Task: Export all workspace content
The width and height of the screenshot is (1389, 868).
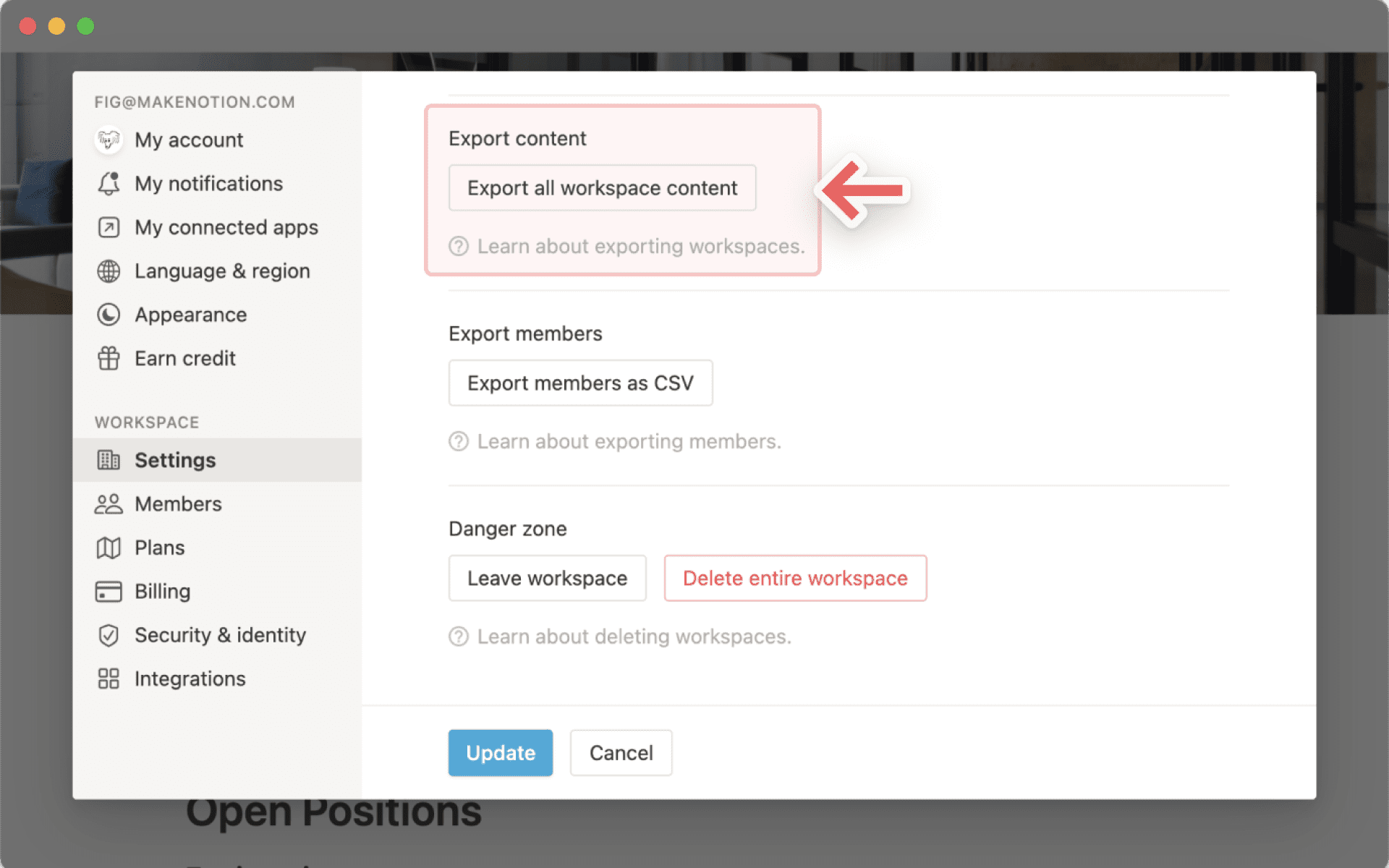Action: (x=602, y=188)
